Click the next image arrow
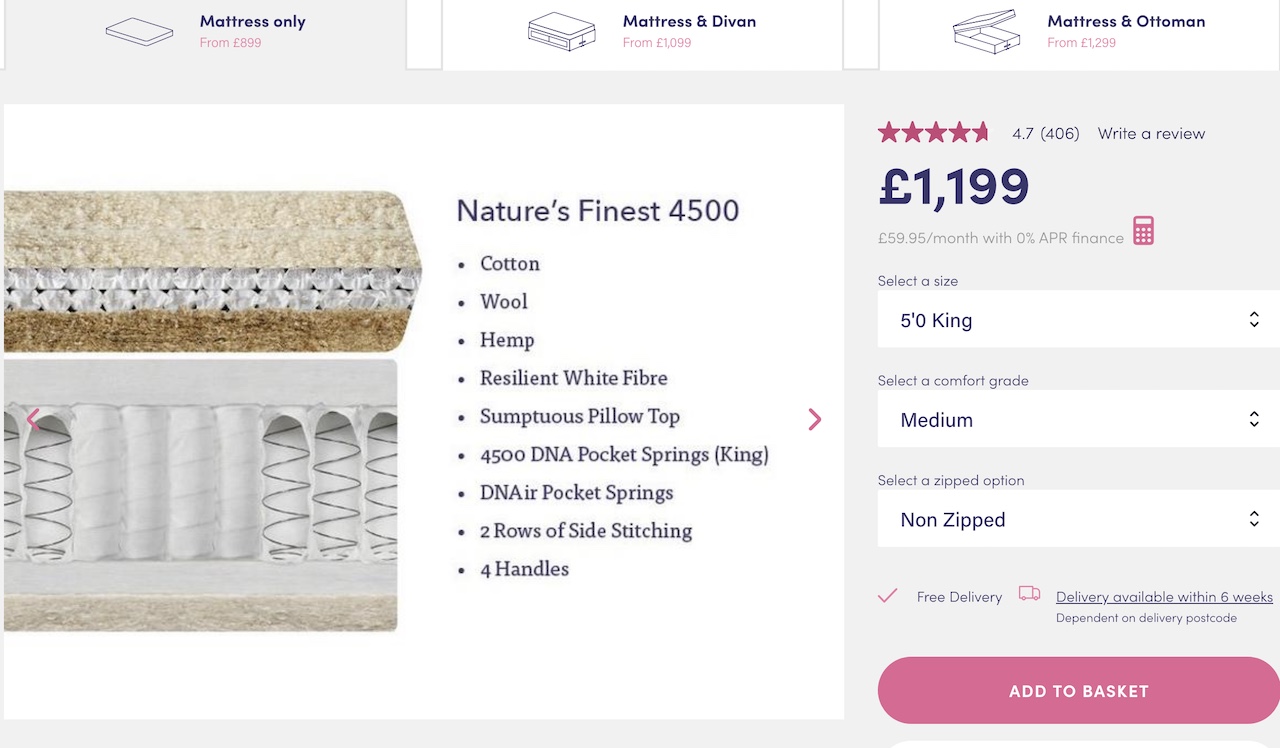The width and height of the screenshot is (1280, 748). [x=815, y=420]
